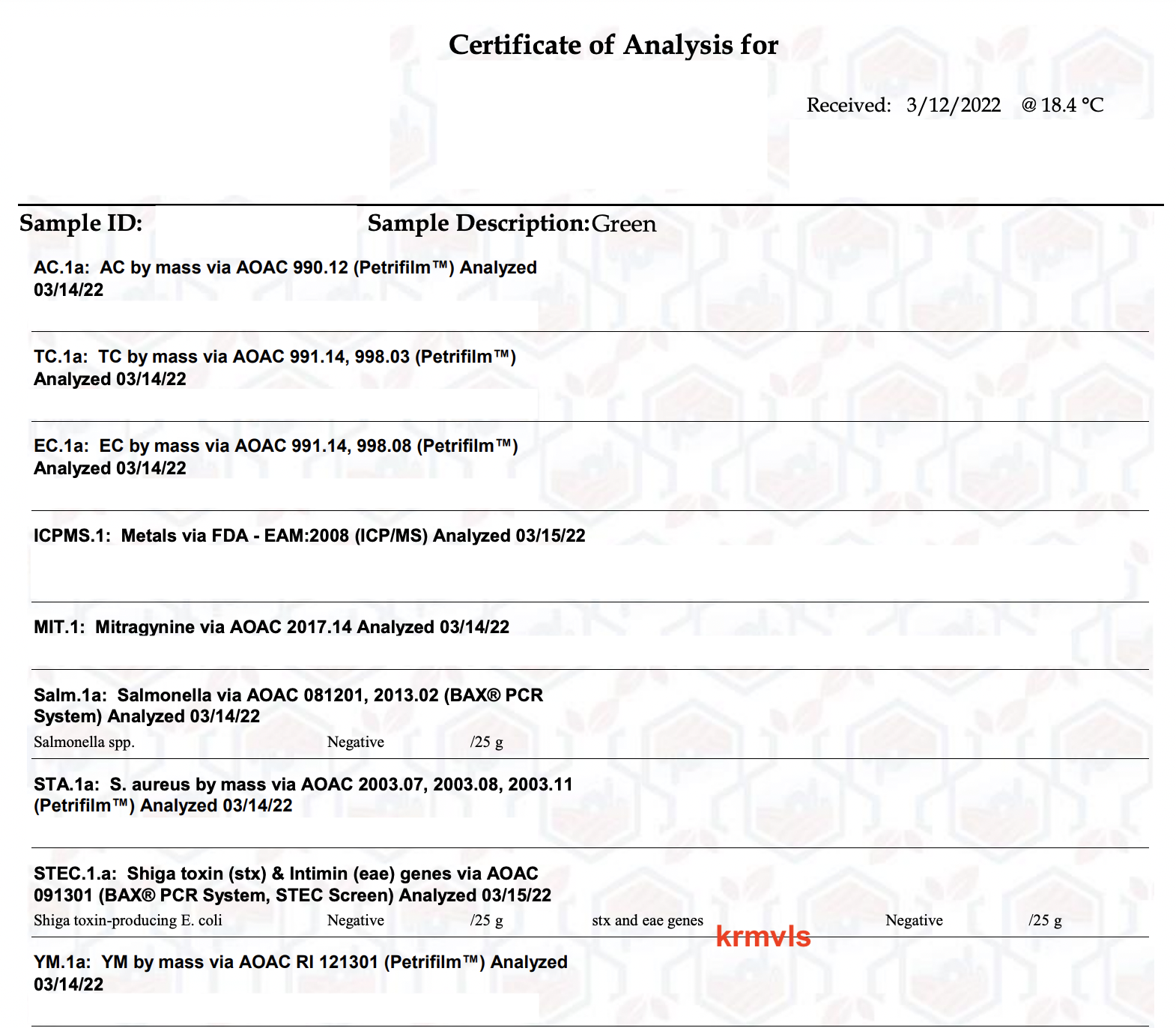This screenshot has height=1028, width=1176.
Task: Click the '/25 g' unit in Salmonella row
Action: click(487, 743)
